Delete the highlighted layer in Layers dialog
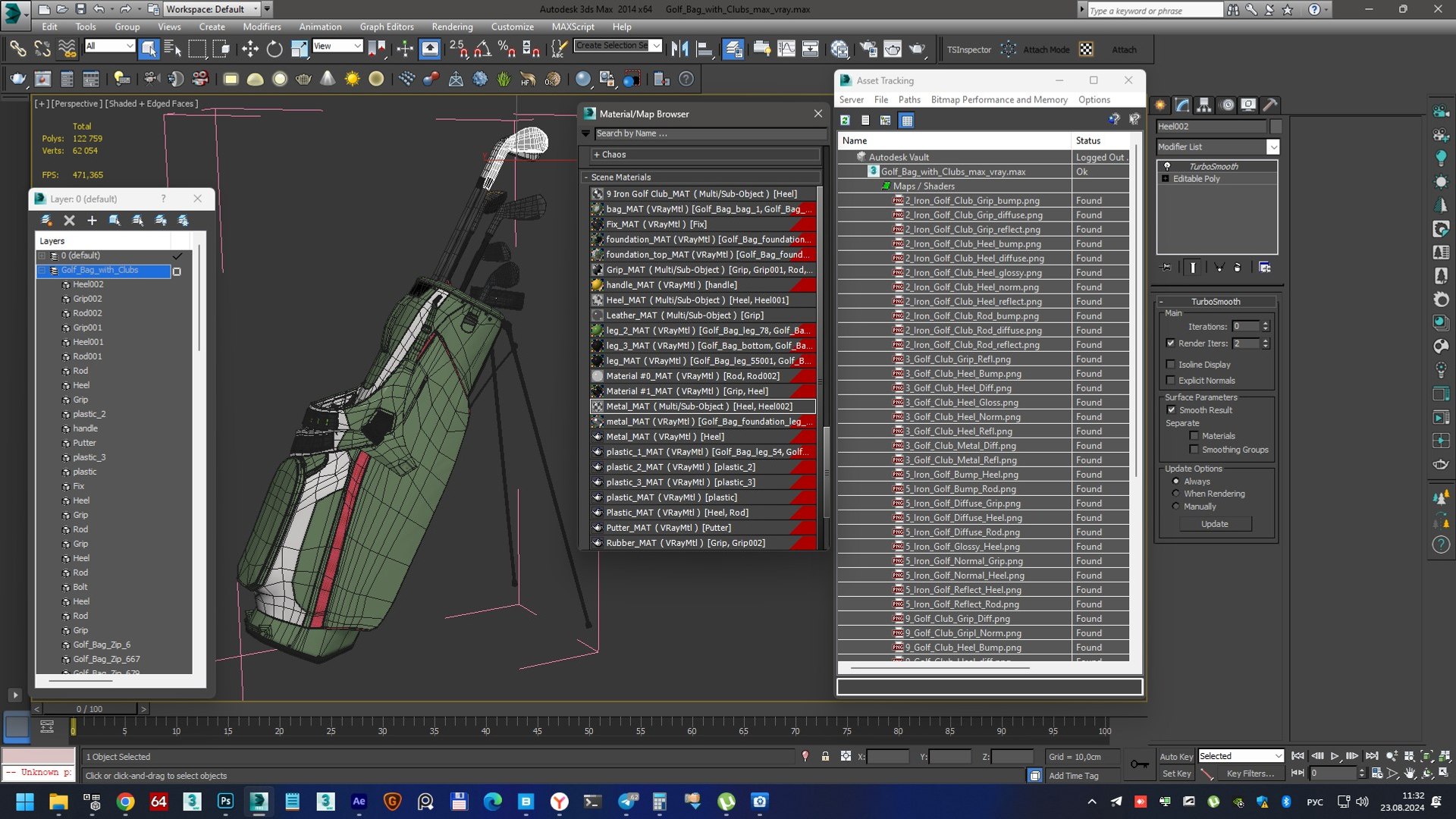 point(69,220)
